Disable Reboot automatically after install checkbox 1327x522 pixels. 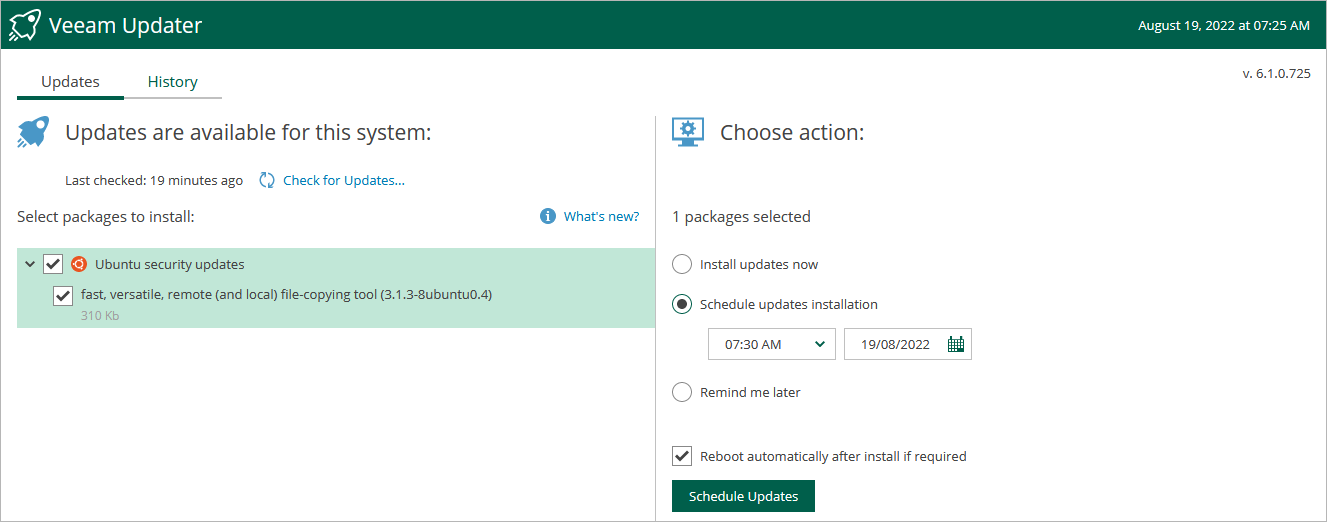point(682,456)
